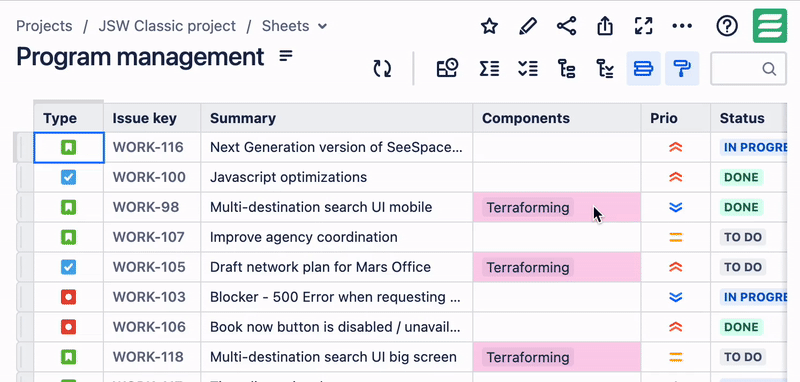Open the help question mark
This screenshot has height=382, width=800.
[x=727, y=26]
